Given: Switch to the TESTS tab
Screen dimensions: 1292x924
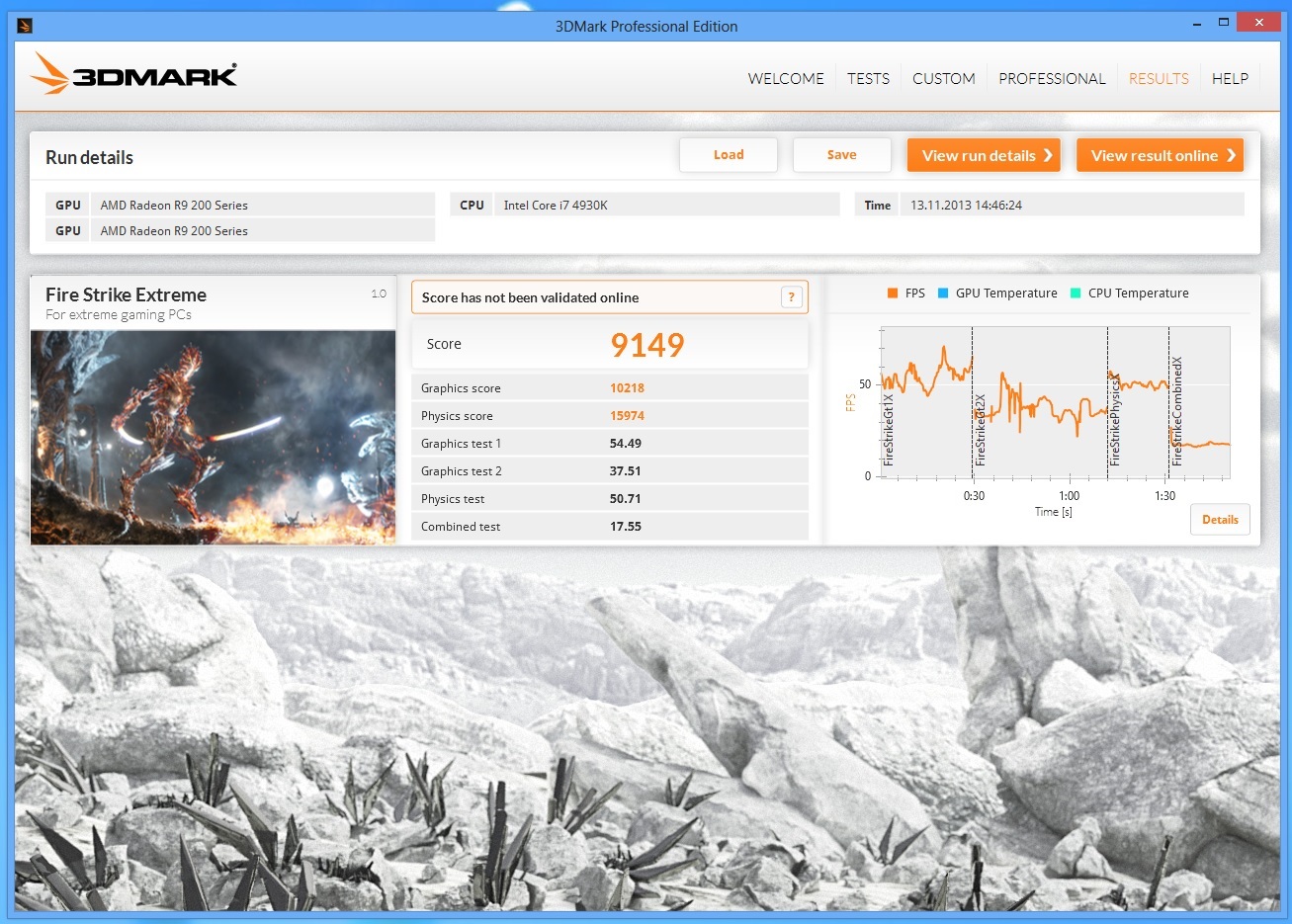Looking at the screenshot, I should point(868,79).
